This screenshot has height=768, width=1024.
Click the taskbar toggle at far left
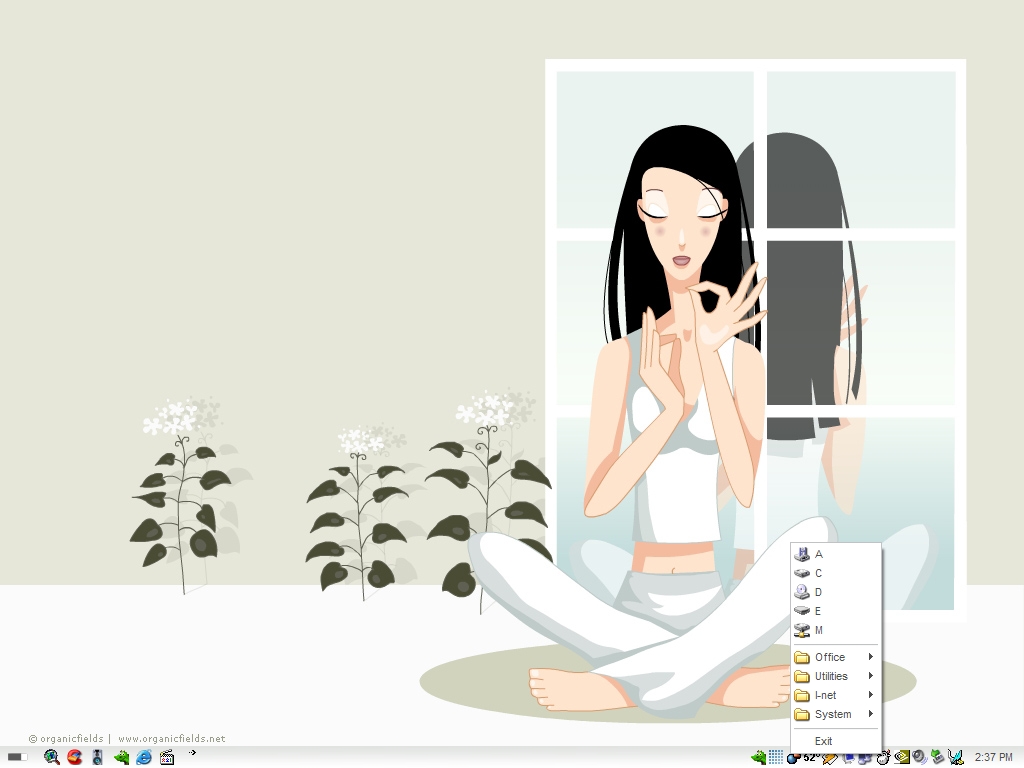18,757
